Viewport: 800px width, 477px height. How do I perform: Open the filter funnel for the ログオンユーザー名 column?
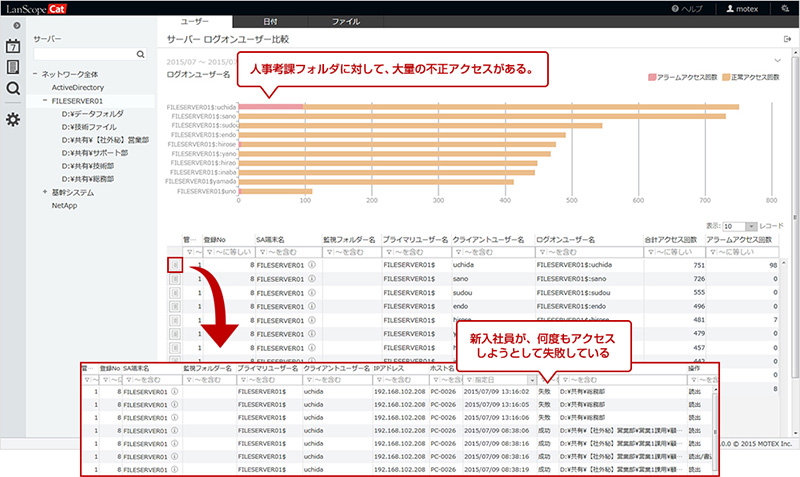point(543,252)
